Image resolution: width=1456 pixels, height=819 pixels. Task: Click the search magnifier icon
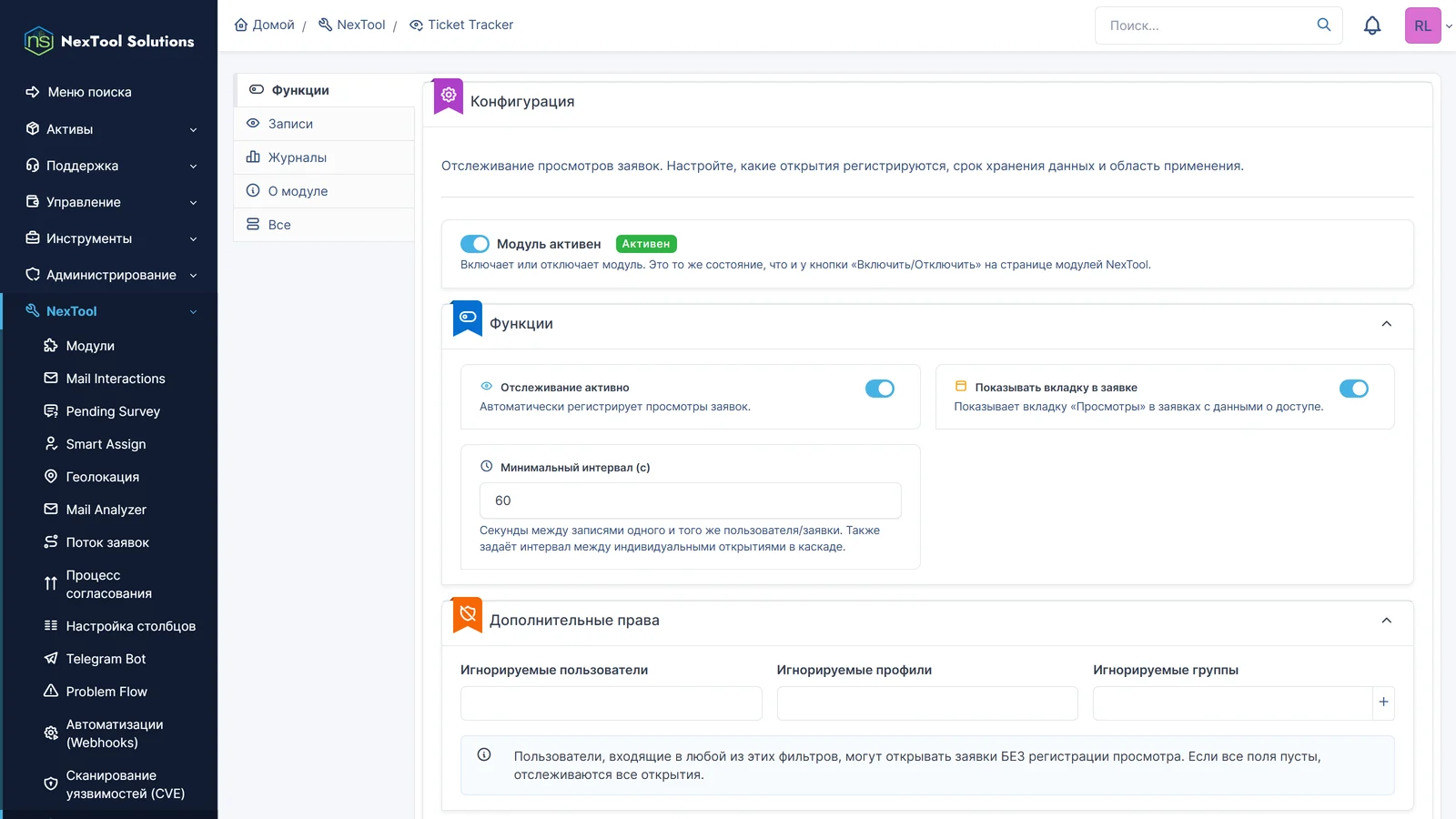1324,25
